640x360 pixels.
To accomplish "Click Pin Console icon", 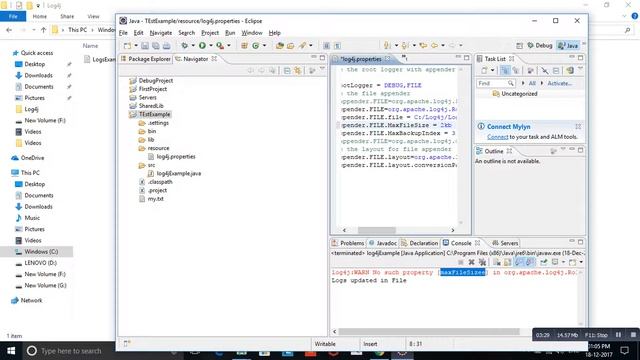I will click(x=544, y=262).
